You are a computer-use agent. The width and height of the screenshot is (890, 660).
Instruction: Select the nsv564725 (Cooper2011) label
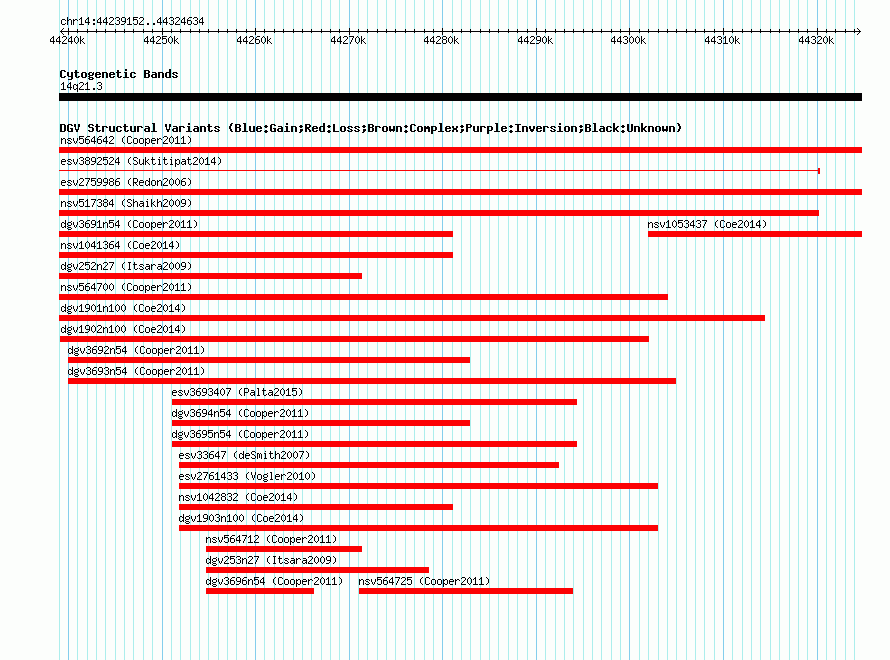[x=424, y=581]
